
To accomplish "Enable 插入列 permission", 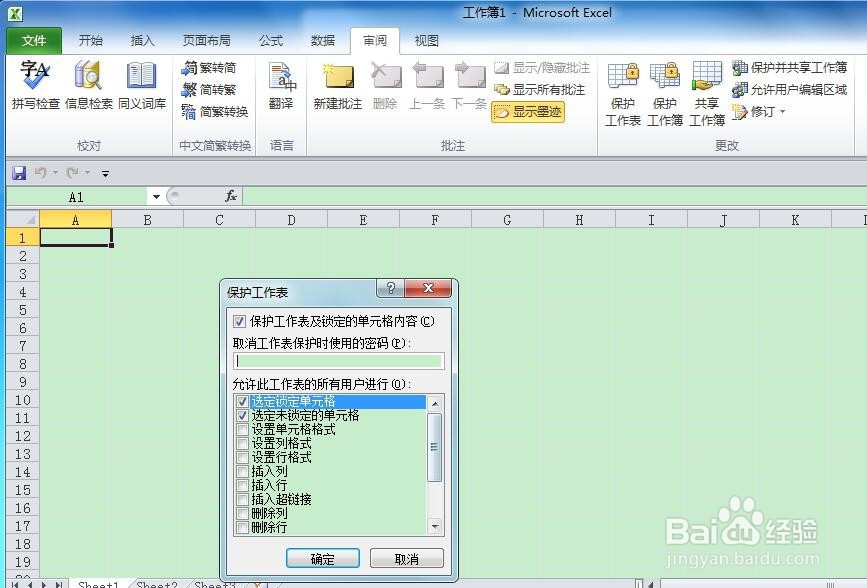I will pyautogui.click(x=242, y=472).
